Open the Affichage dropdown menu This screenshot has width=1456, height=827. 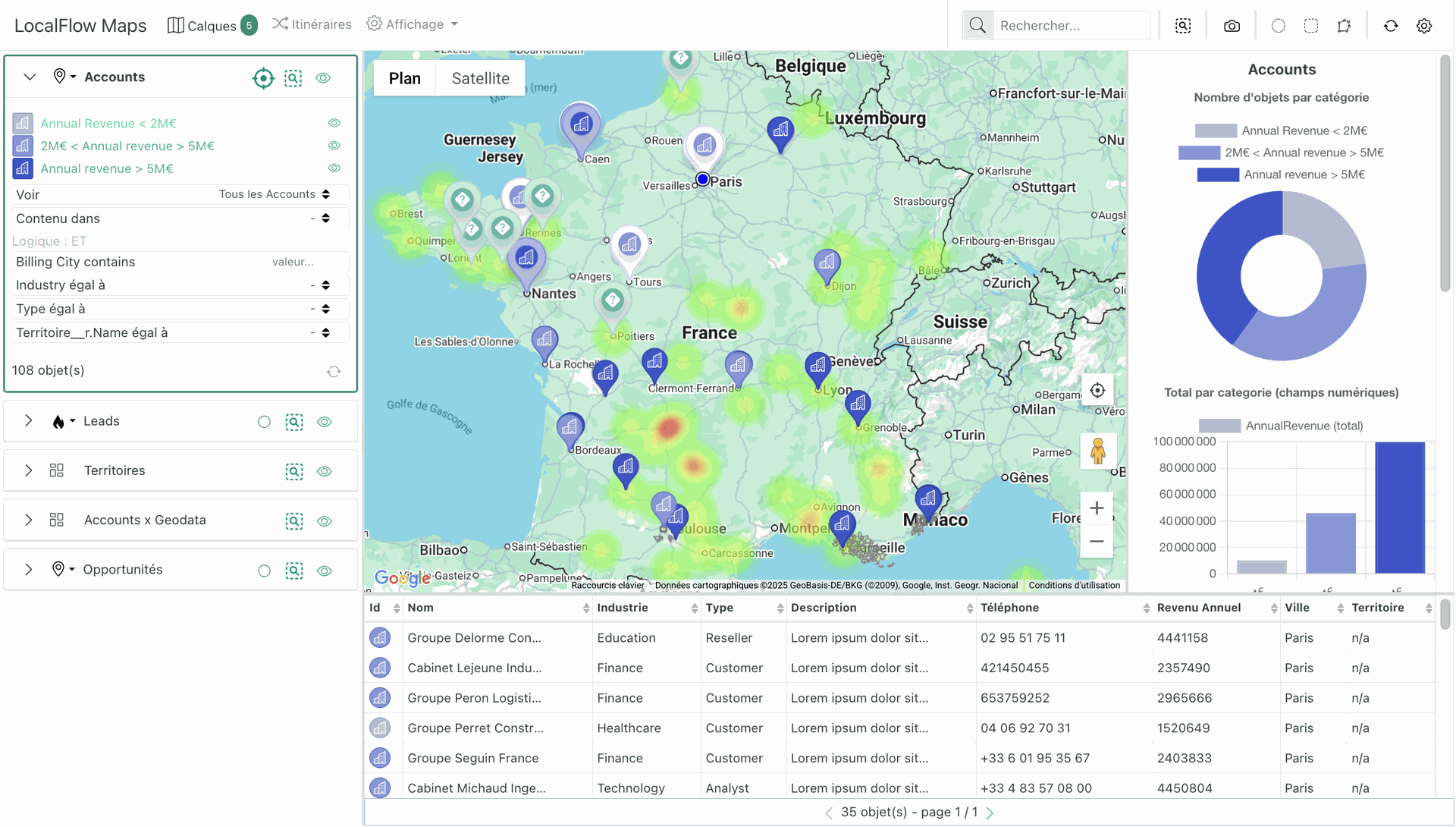(x=413, y=24)
